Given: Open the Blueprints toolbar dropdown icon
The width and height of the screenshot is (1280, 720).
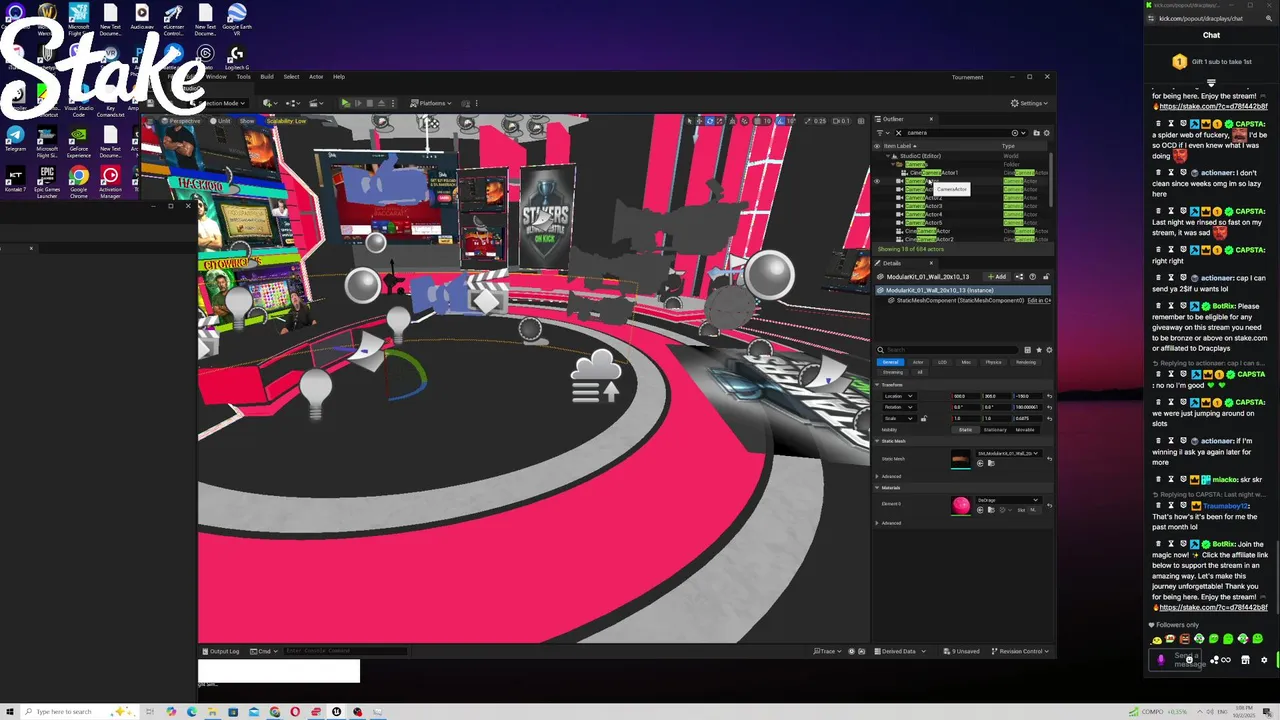Looking at the screenshot, I should [293, 103].
